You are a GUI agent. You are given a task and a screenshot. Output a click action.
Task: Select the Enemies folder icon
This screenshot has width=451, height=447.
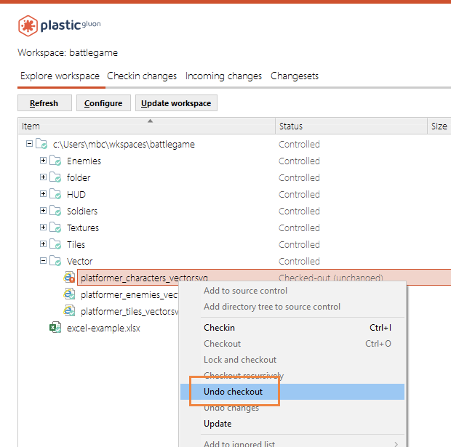point(55,161)
